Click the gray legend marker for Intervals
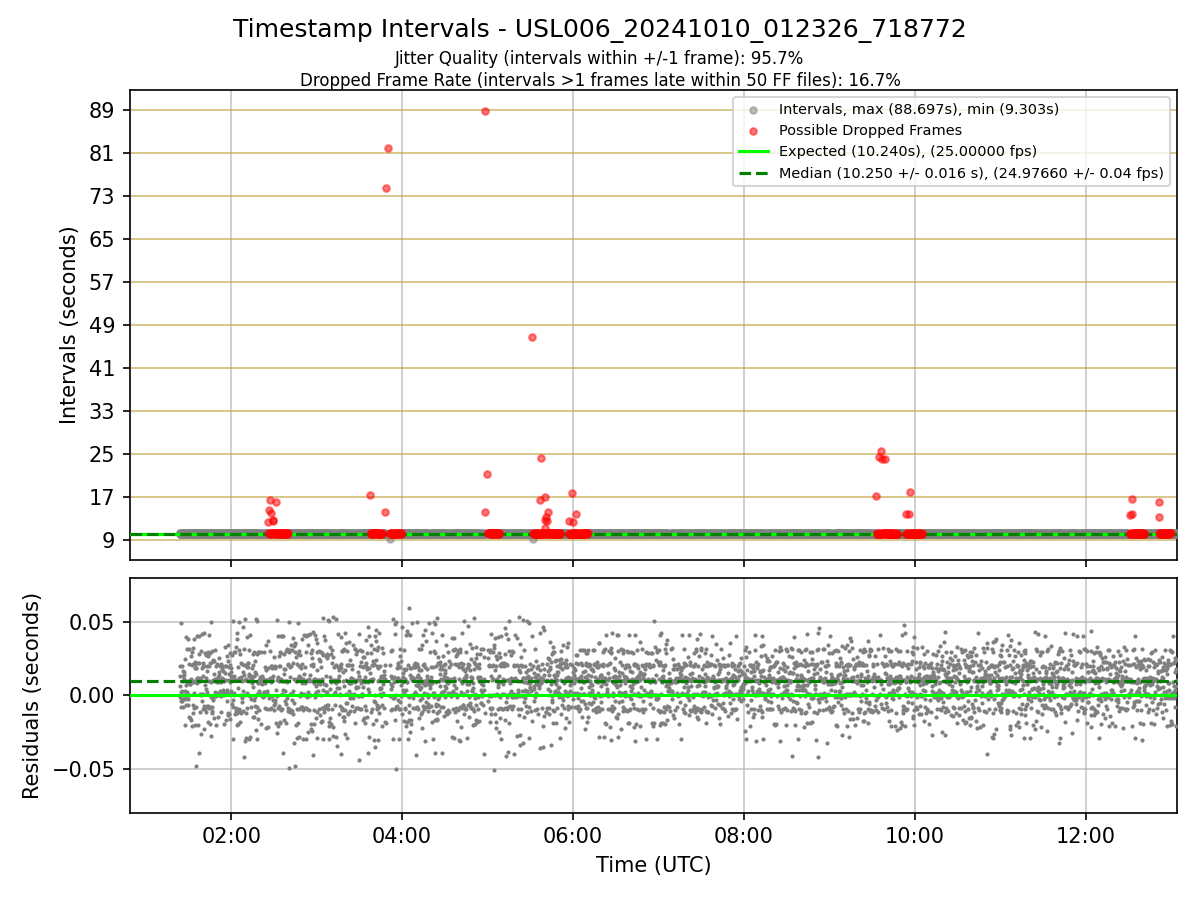1200x900 pixels. point(753,109)
